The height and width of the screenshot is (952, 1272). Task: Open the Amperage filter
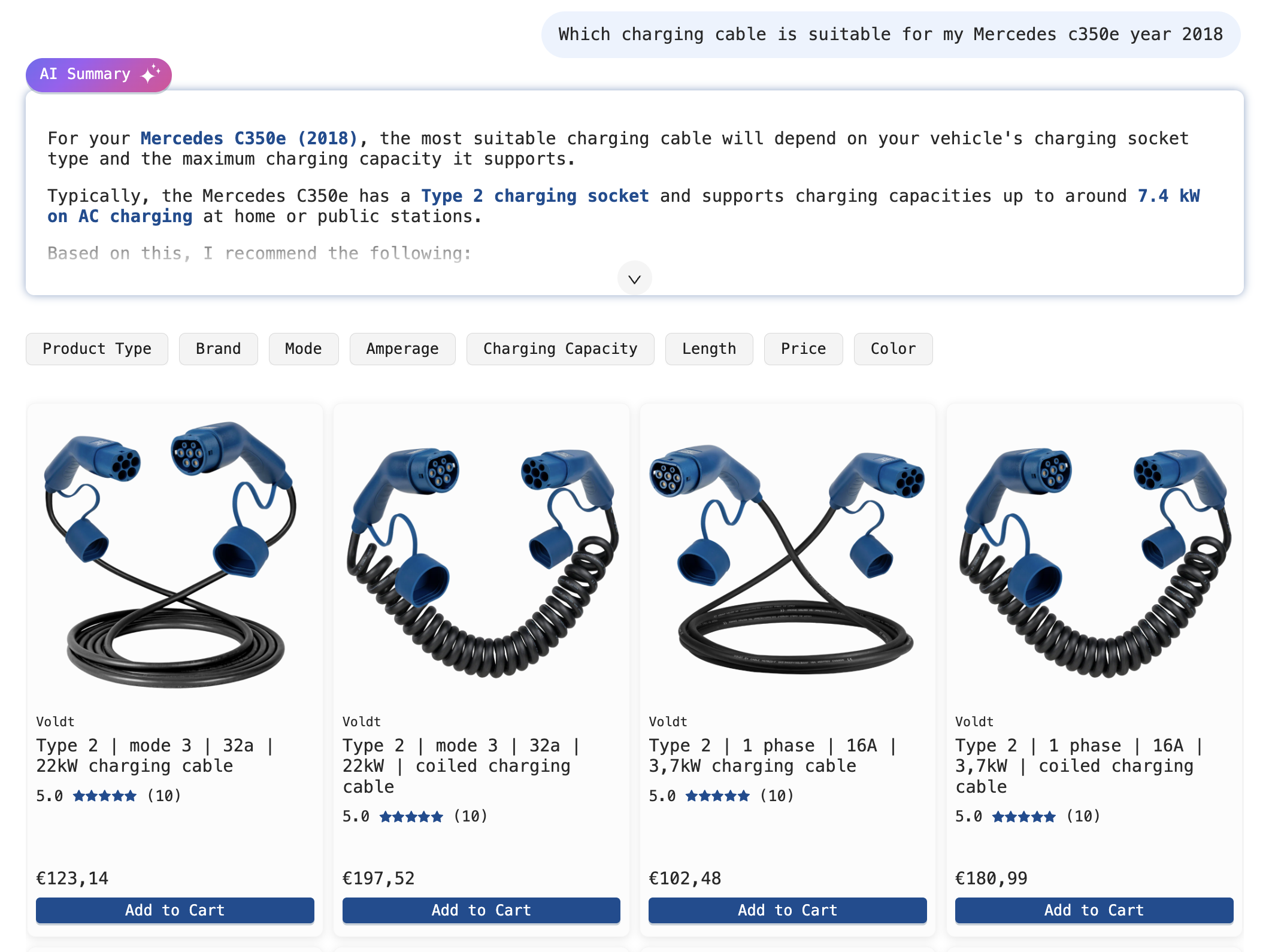(x=402, y=348)
